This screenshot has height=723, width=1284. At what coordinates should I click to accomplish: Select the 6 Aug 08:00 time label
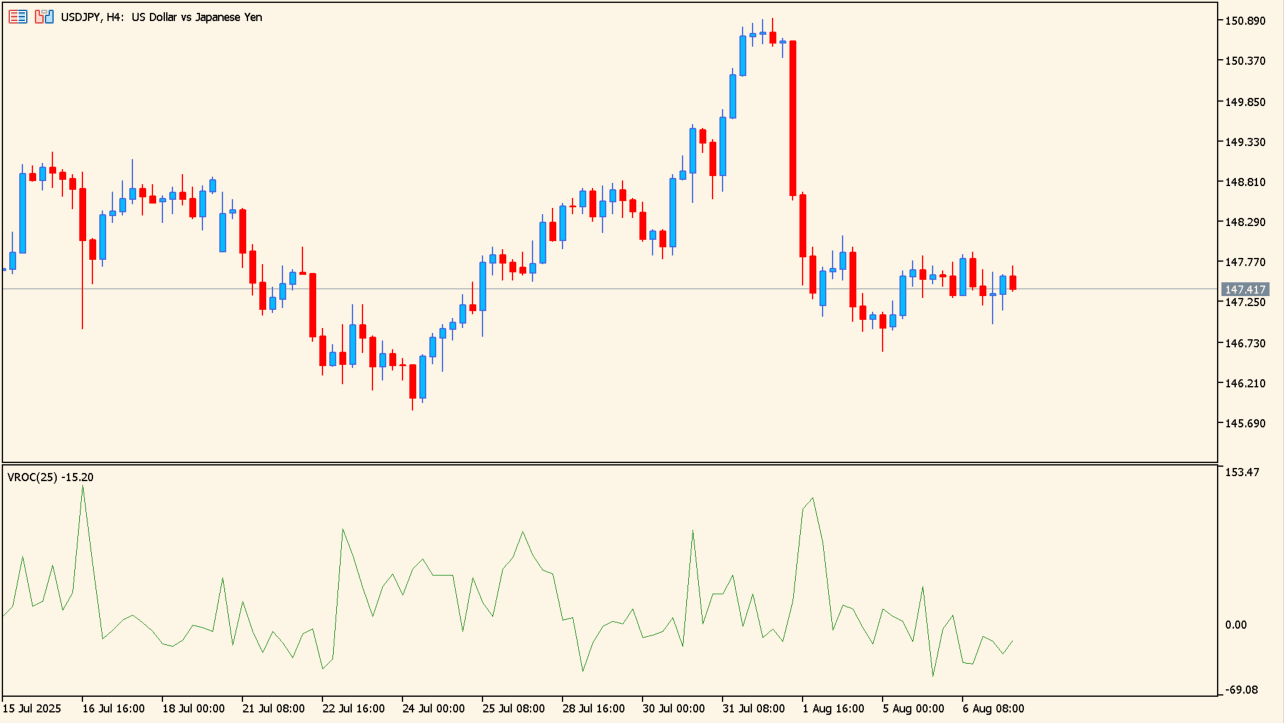pyautogui.click(x=993, y=708)
